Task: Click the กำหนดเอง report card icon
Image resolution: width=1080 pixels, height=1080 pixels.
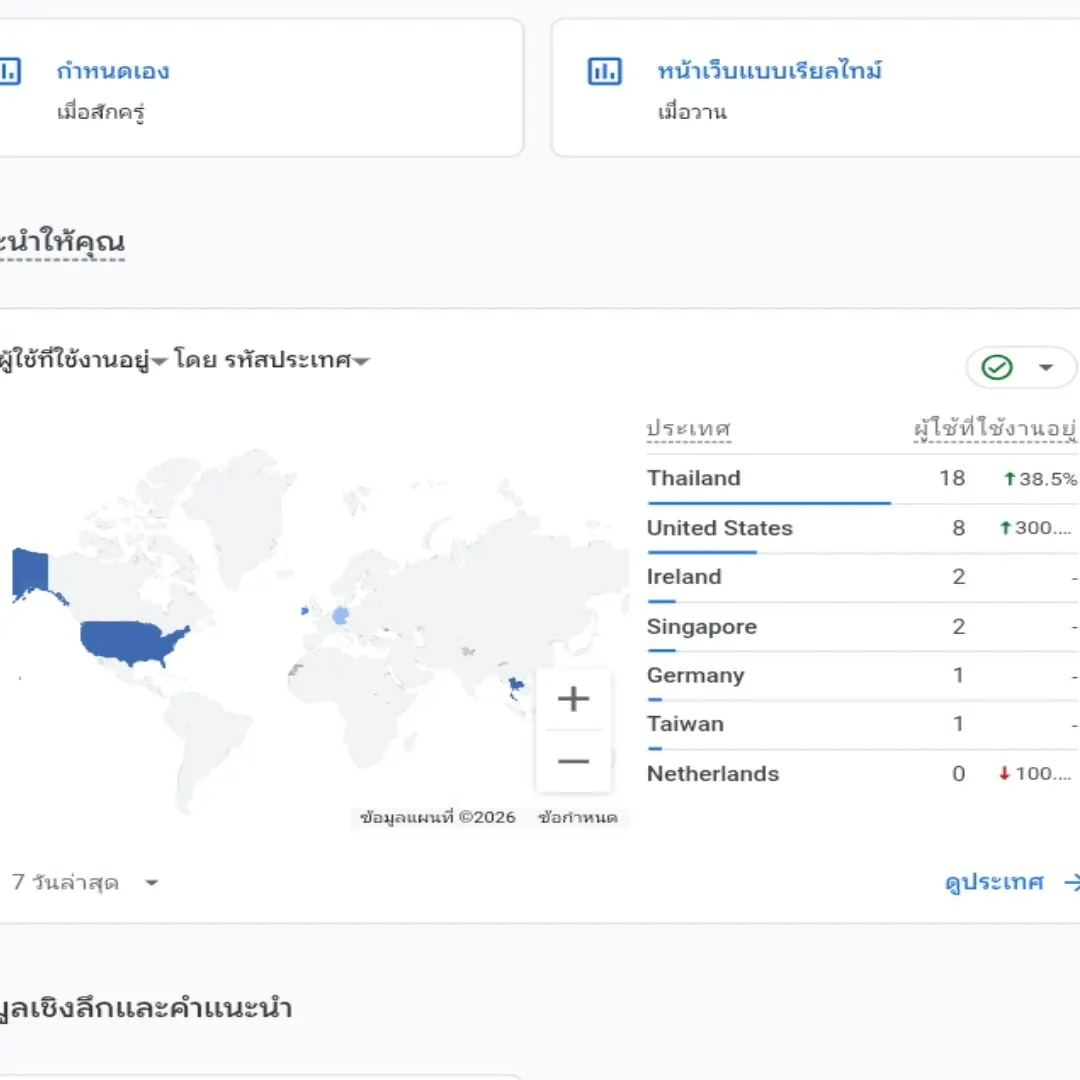Action: tap(10, 71)
